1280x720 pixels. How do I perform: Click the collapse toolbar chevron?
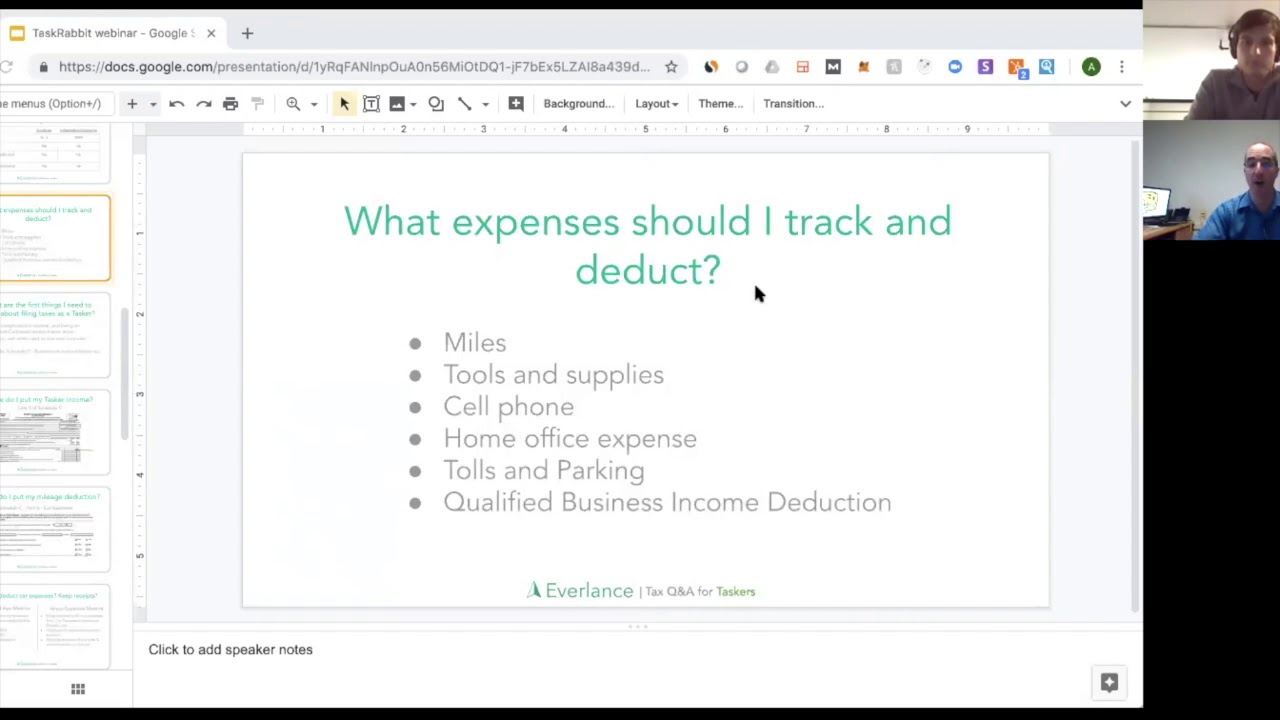[1125, 103]
